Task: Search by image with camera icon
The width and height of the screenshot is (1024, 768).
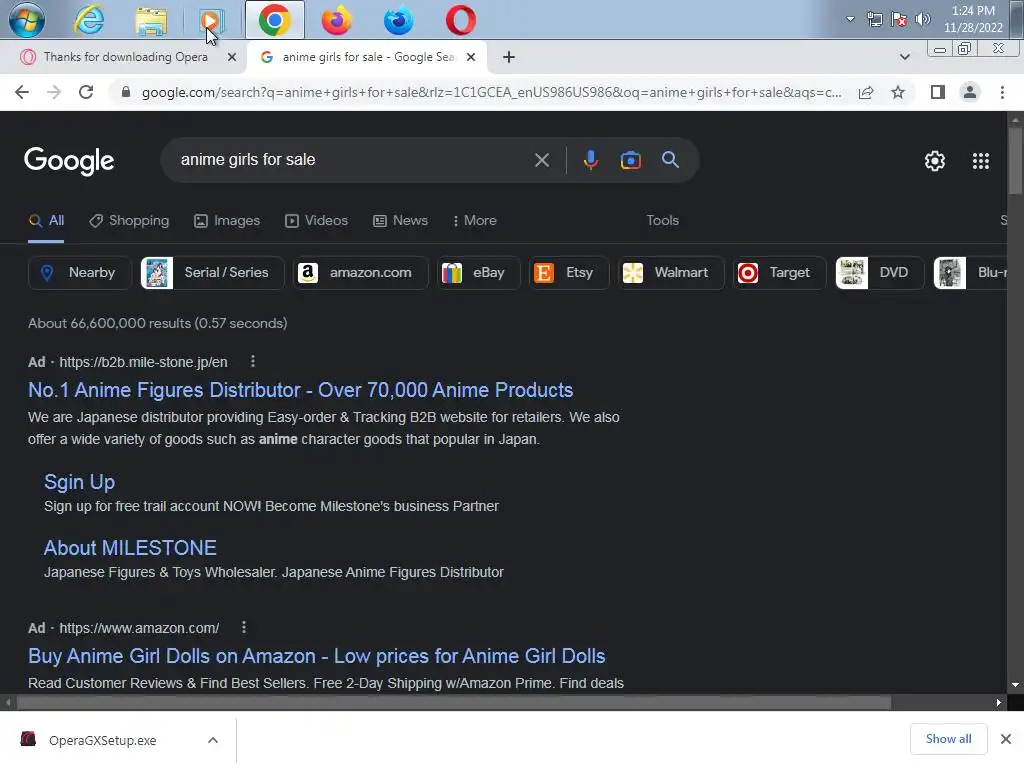Action: 630,160
